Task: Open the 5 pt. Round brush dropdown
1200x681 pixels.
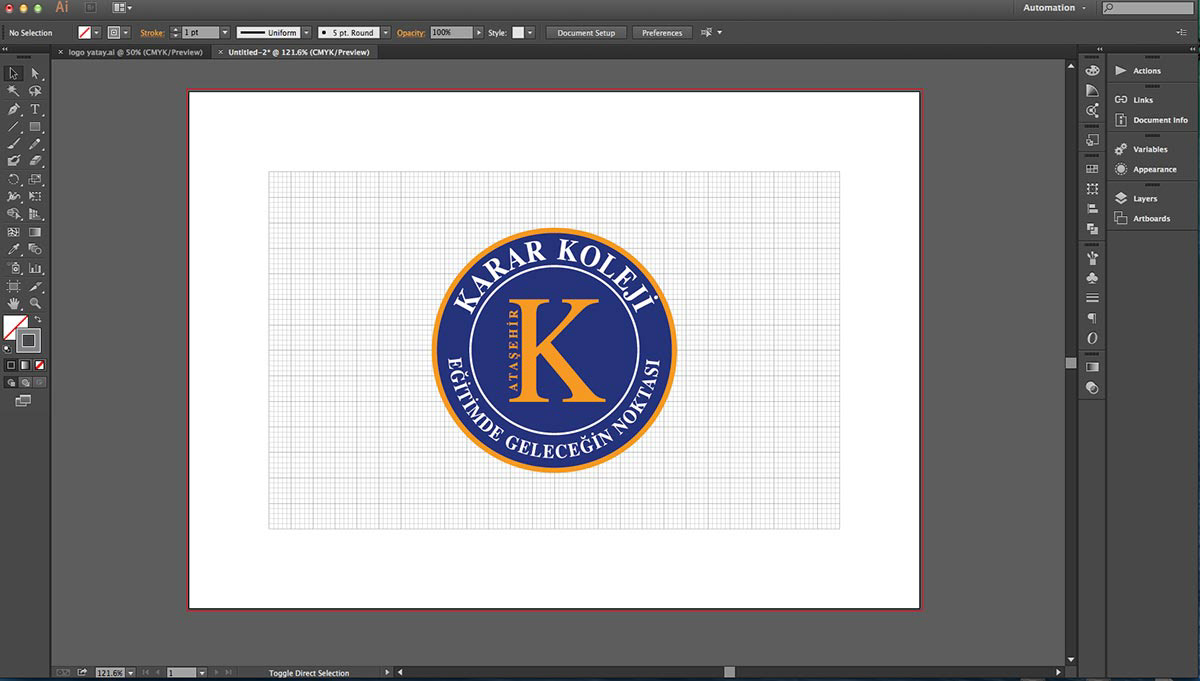Action: click(384, 33)
